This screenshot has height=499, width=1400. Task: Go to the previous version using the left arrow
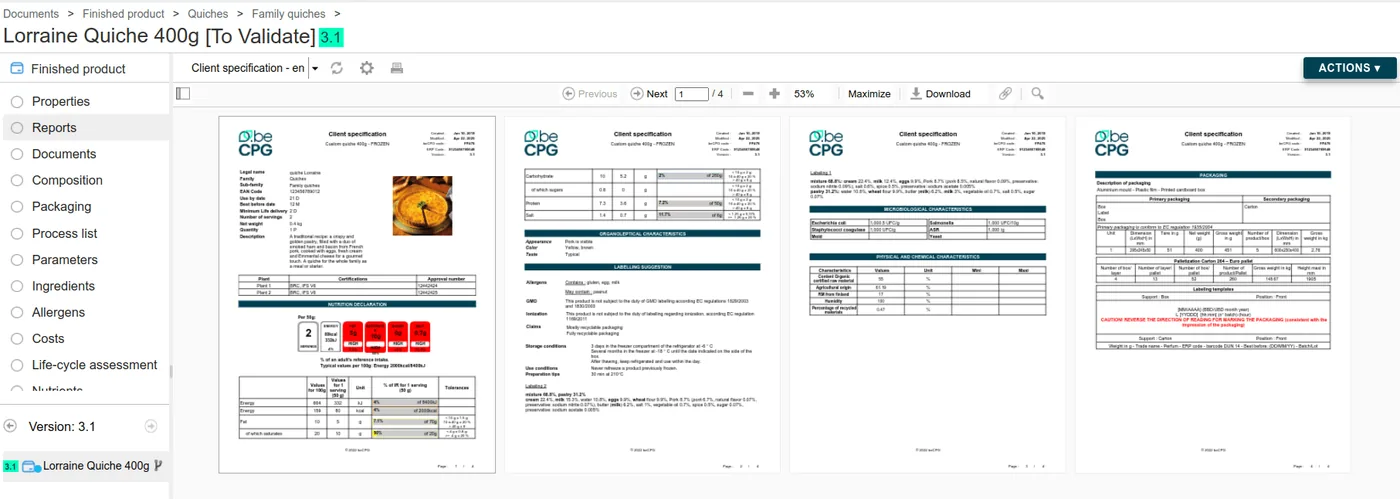click(x=10, y=426)
